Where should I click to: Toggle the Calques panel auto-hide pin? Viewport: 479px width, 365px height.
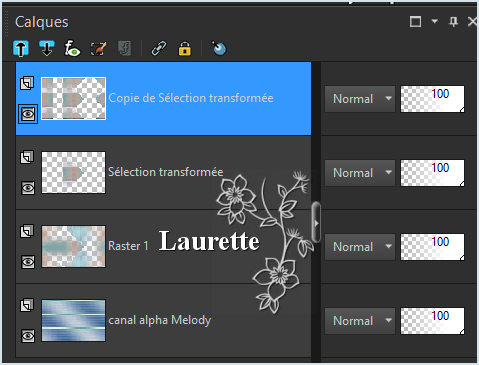pos(453,22)
